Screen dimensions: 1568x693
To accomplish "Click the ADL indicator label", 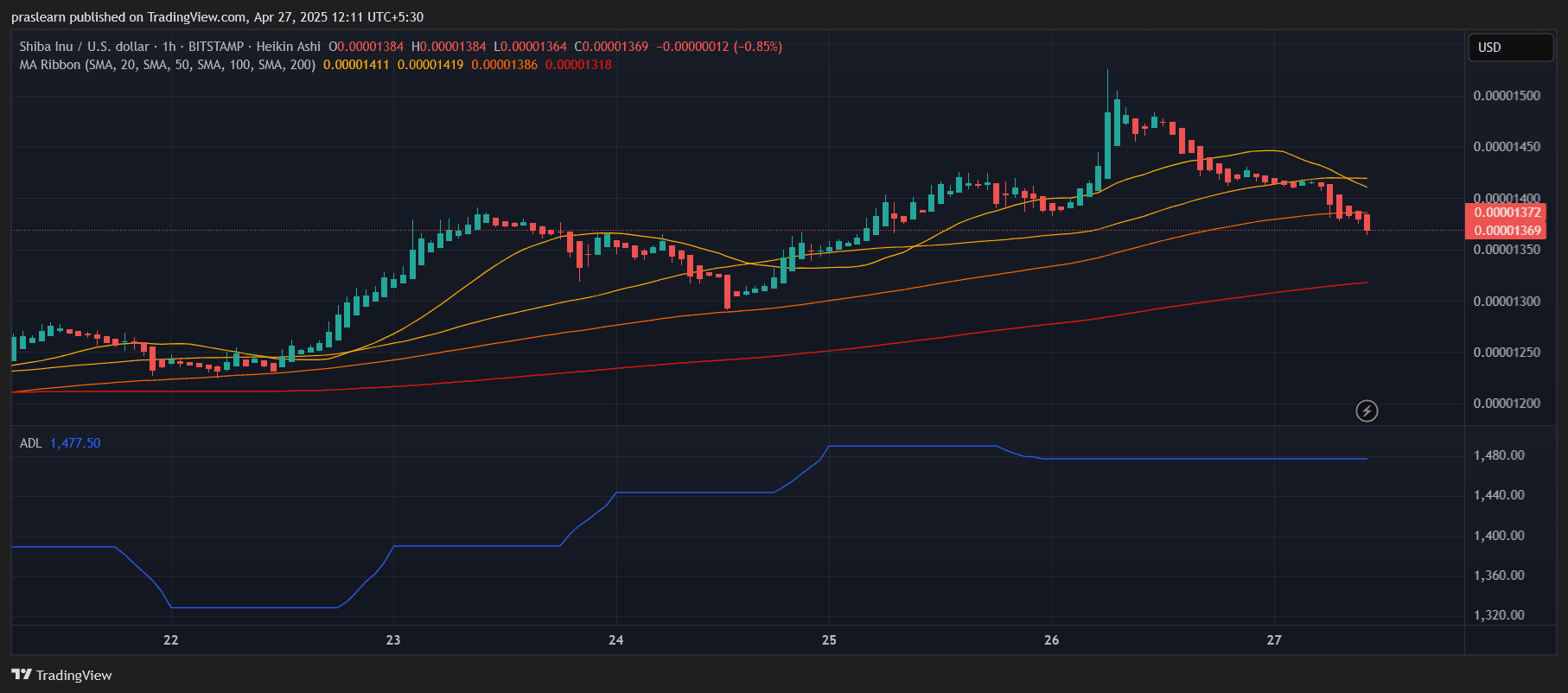I will (31, 443).
